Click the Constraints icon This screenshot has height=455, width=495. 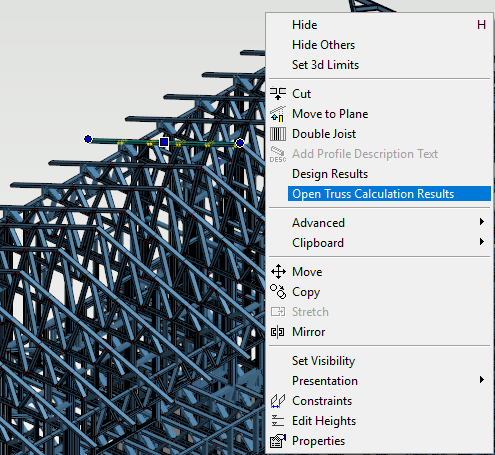[278, 401]
